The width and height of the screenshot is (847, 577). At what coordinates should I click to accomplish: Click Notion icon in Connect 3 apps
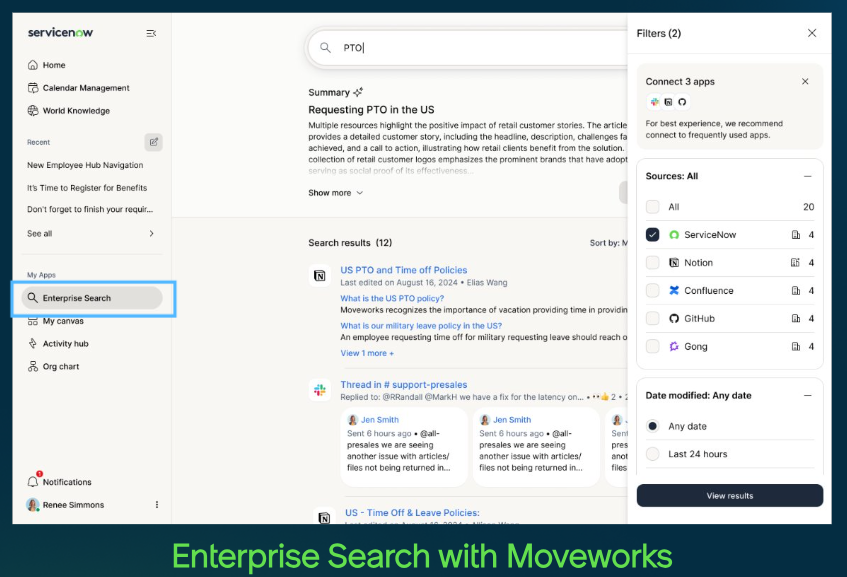pos(668,102)
